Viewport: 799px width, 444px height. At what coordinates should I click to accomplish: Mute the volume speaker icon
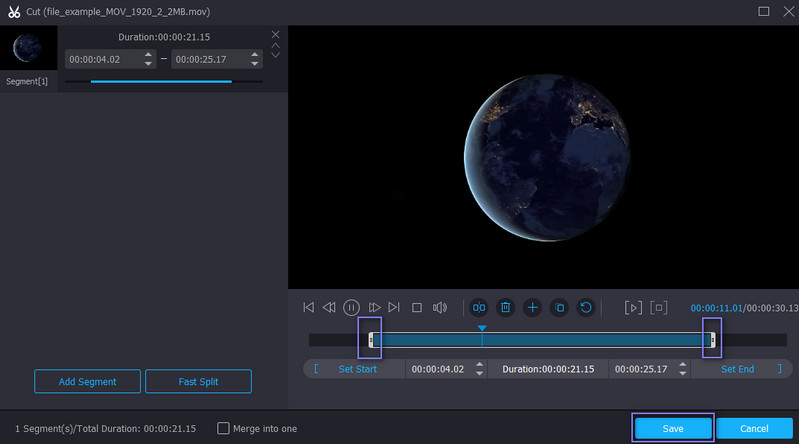pos(440,308)
